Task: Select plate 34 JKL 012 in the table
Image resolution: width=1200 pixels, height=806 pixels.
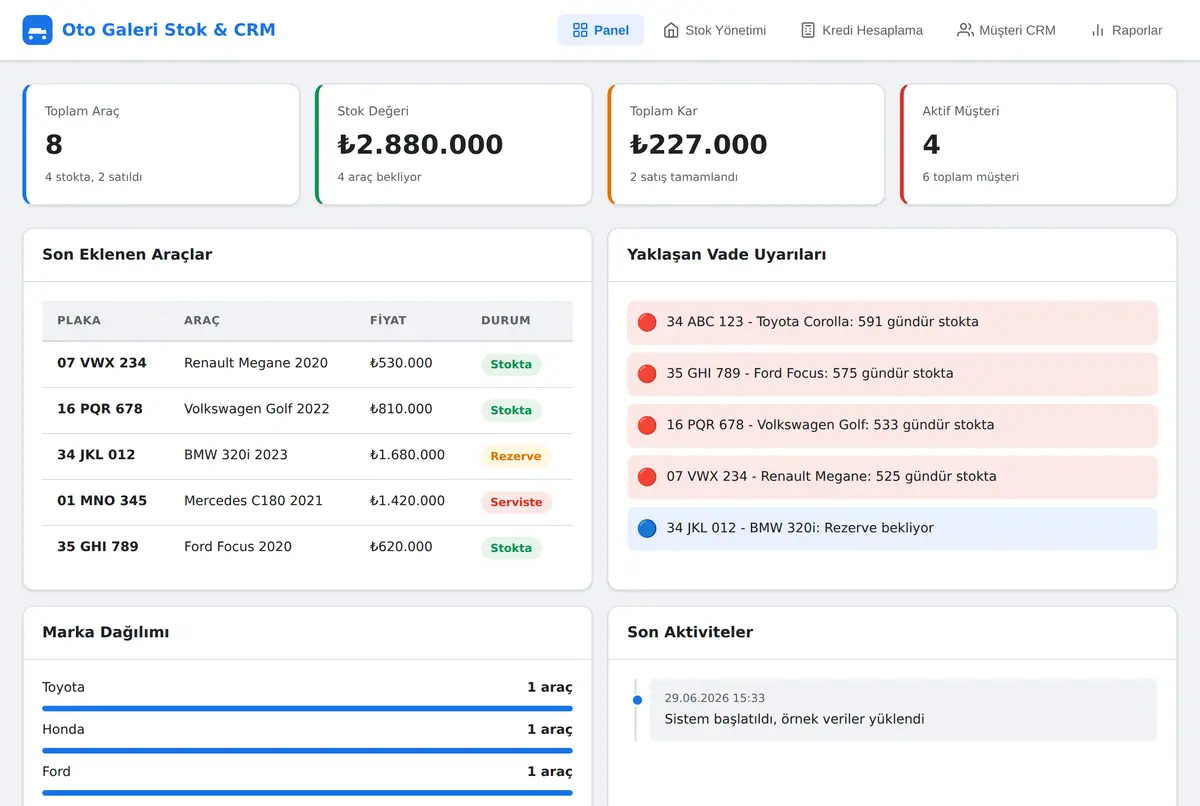Action: (96, 455)
